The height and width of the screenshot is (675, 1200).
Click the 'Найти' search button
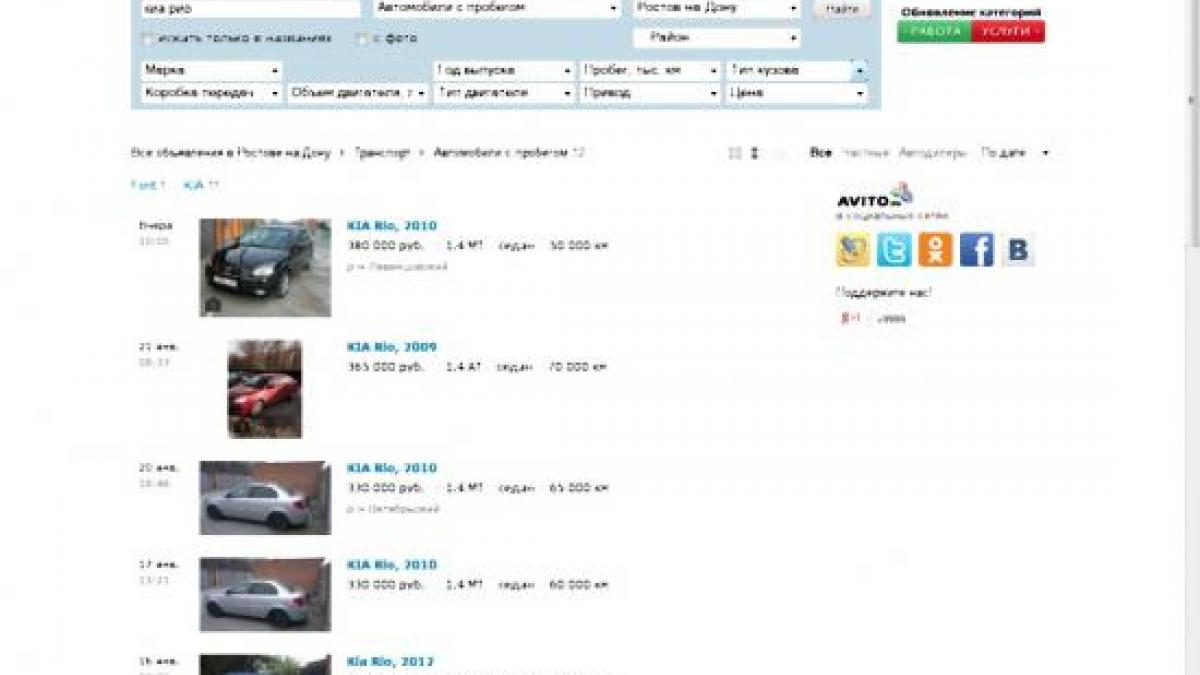click(842, 8)
